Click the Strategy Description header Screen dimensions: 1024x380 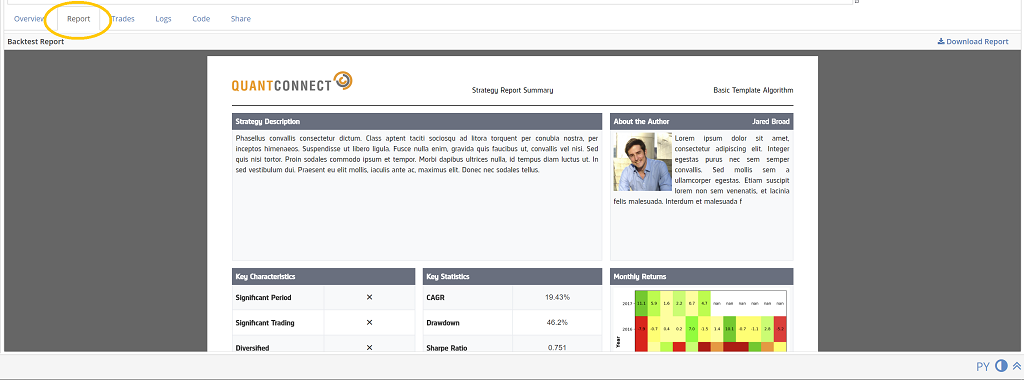417,121
